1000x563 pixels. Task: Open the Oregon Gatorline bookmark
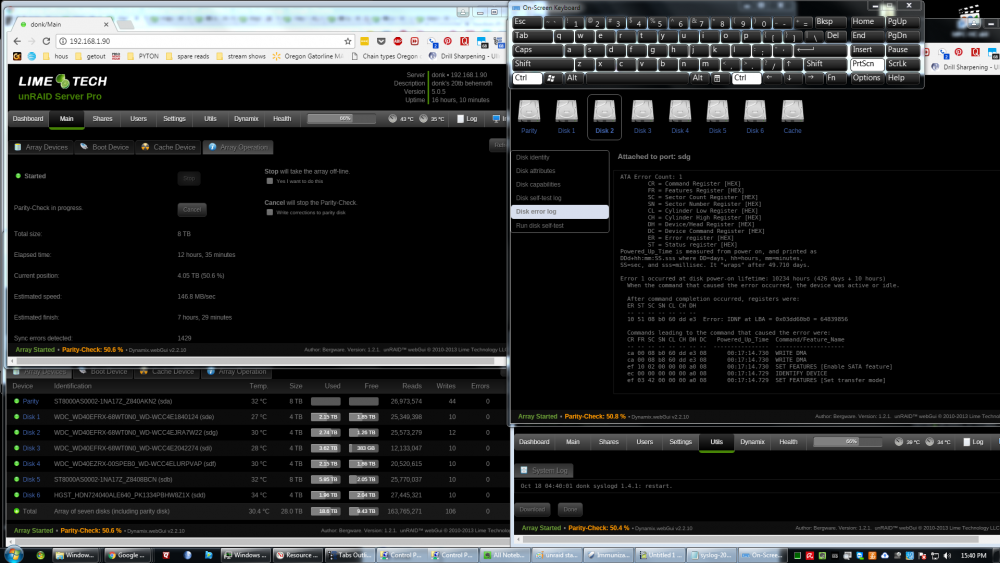tap(308, 56)
